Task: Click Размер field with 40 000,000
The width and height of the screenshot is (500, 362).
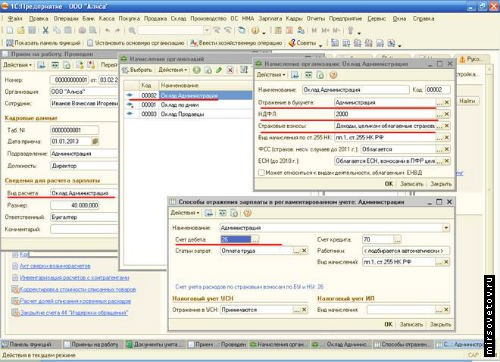Action: [75, 205]
